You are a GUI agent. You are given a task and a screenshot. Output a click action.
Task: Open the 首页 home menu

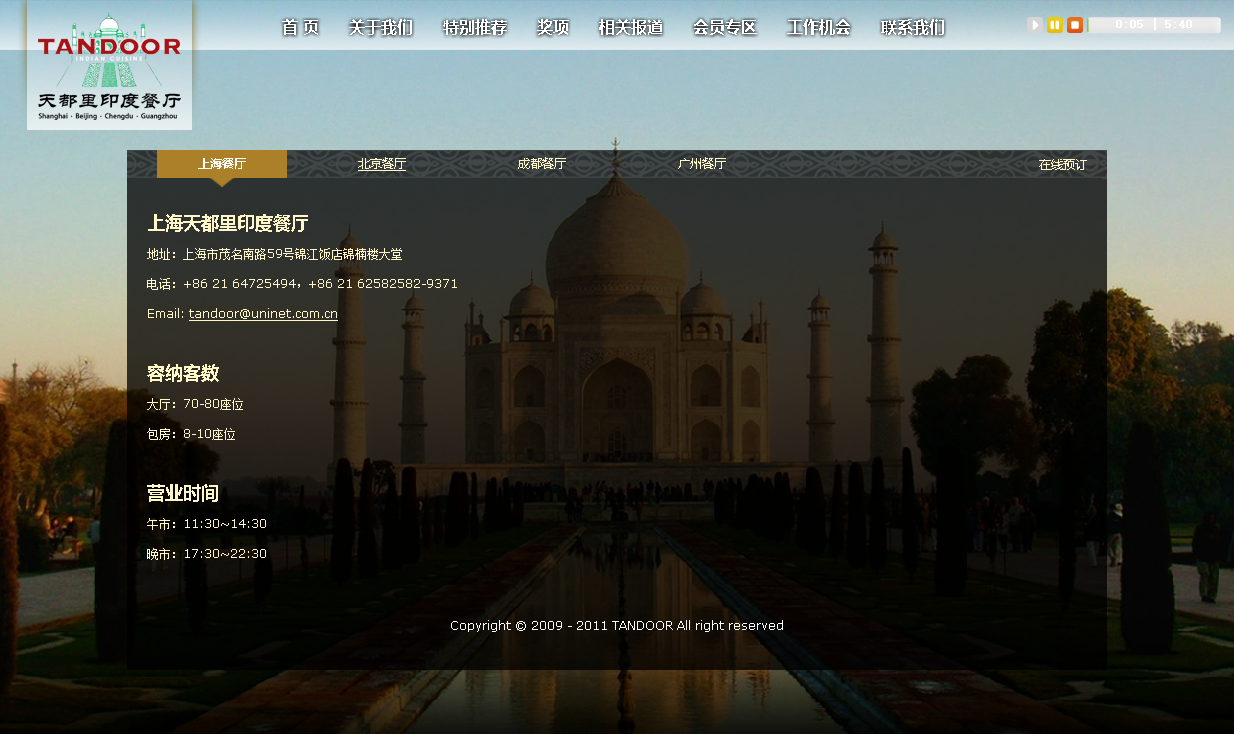coord(300,28)
